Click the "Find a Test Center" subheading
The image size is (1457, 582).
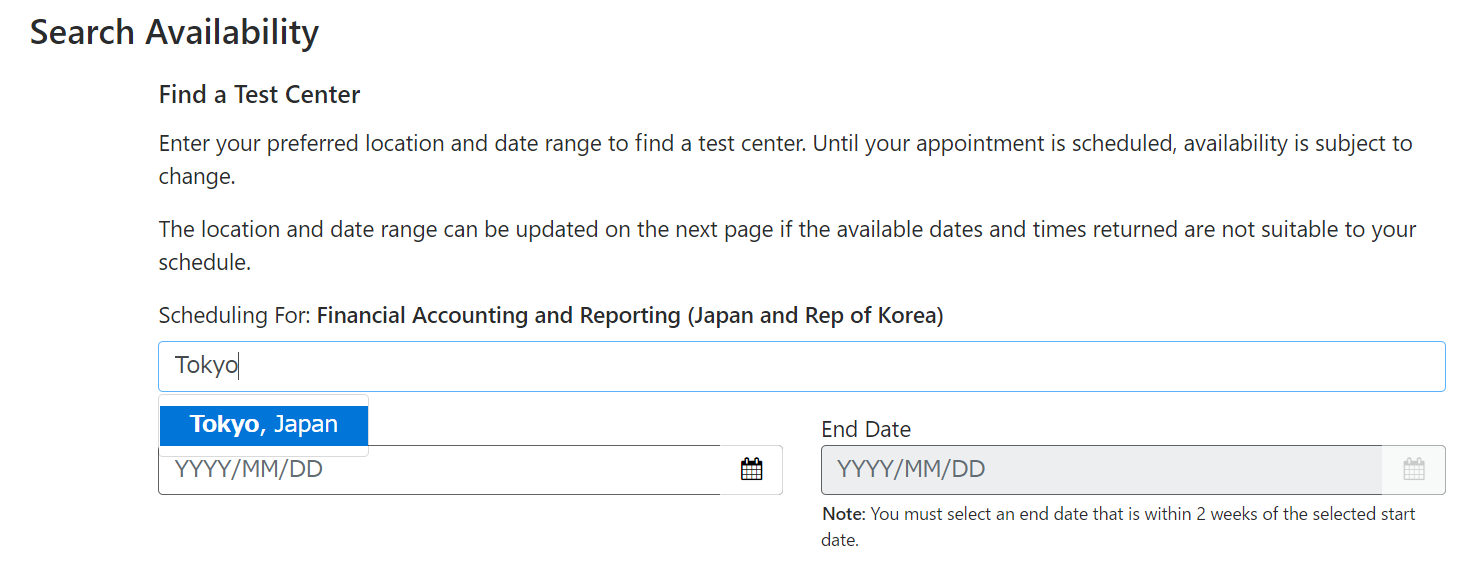(259, 95)
